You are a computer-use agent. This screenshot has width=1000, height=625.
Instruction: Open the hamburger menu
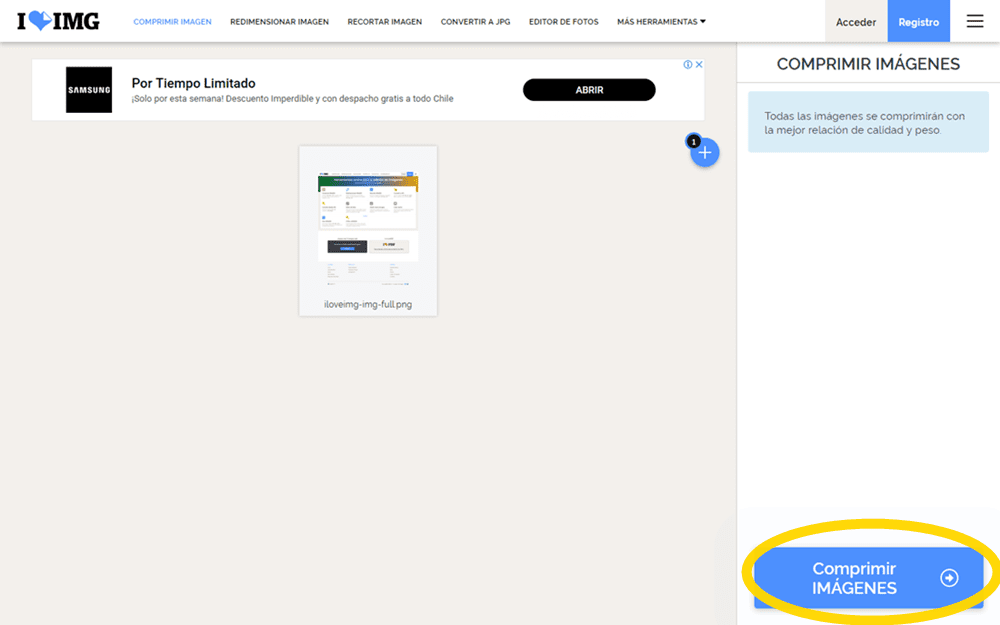pos(974,21)
